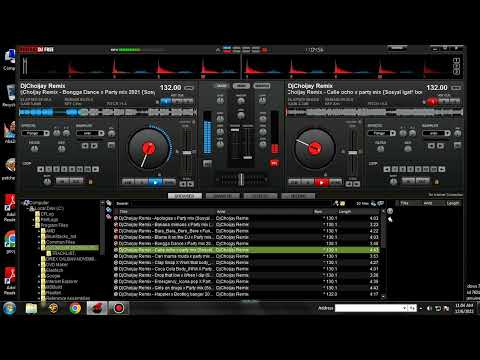
Task: Click the left deck pitch bend minus button
Action: pos(183,184)
